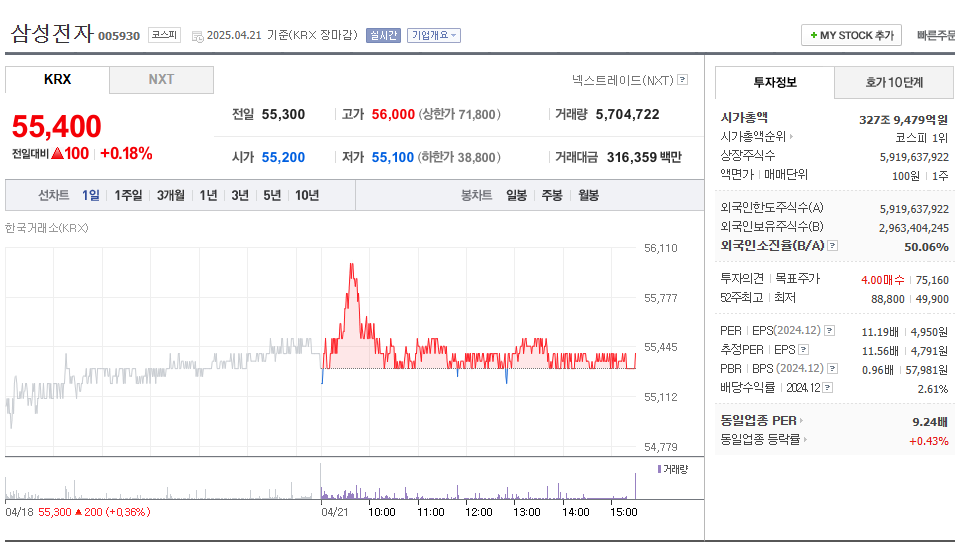The image size is (955, 542).
Task: Click the 배당수익률 value 2.61%
Action: click(932, 389)
